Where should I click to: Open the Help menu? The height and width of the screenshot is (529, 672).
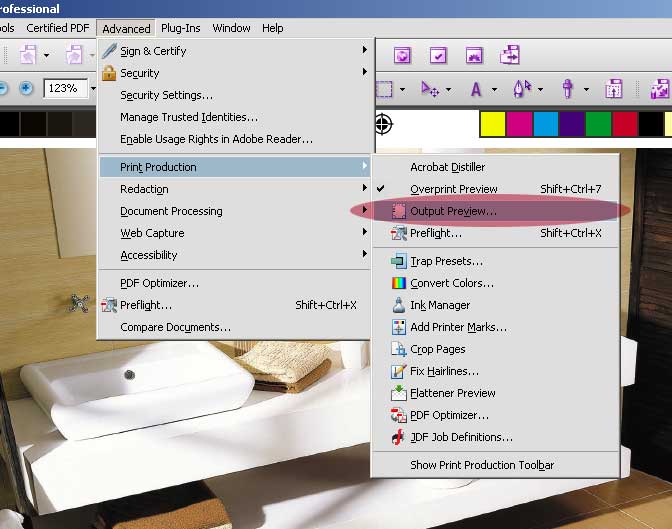click(273, 28)
